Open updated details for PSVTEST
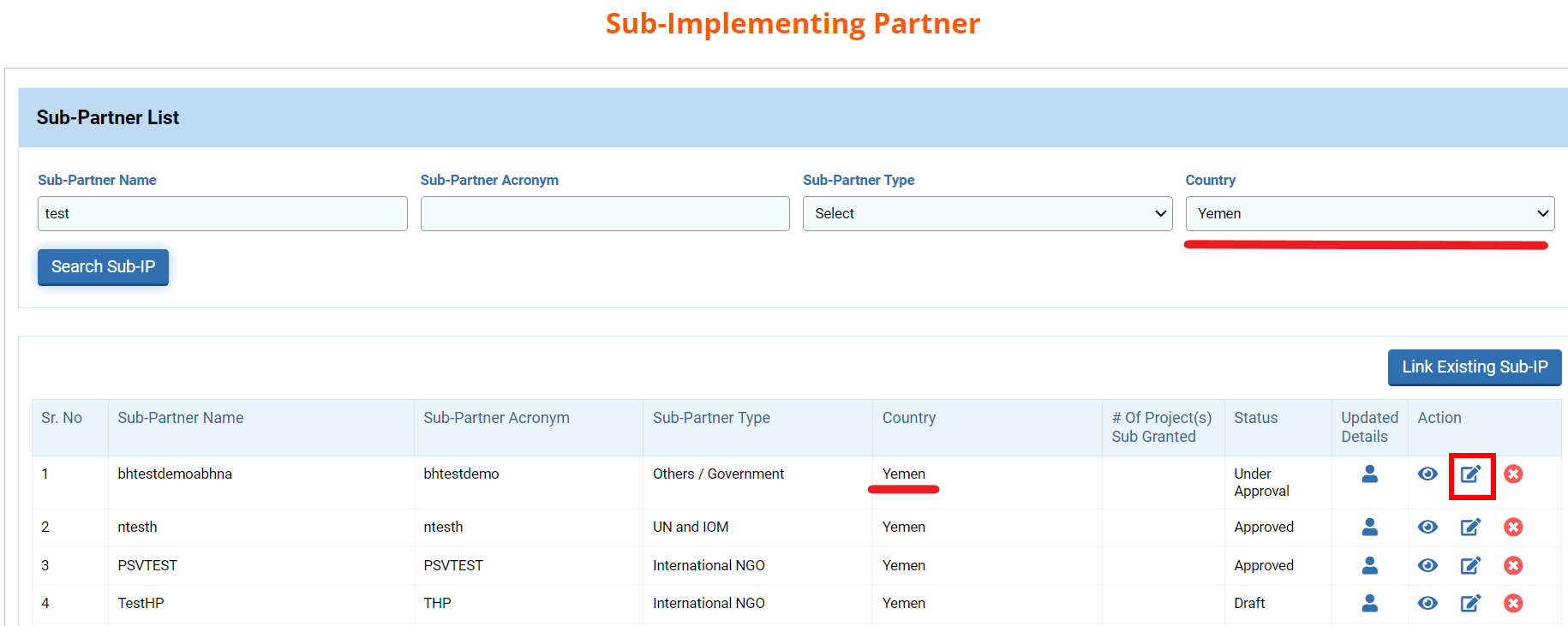 tap(1369, 565)
